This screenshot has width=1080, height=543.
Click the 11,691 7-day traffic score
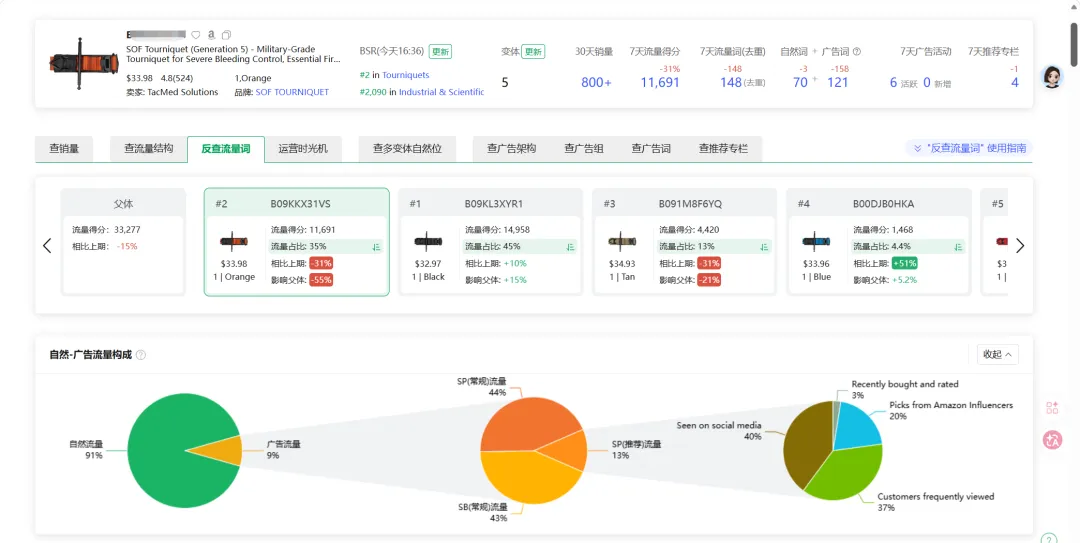coord(660,83)
